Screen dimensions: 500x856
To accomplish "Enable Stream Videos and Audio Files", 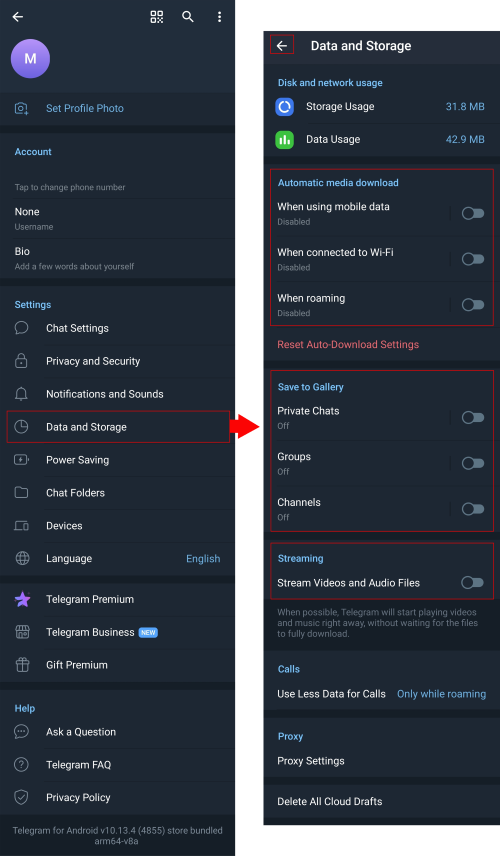I will (x=473, y=582).
